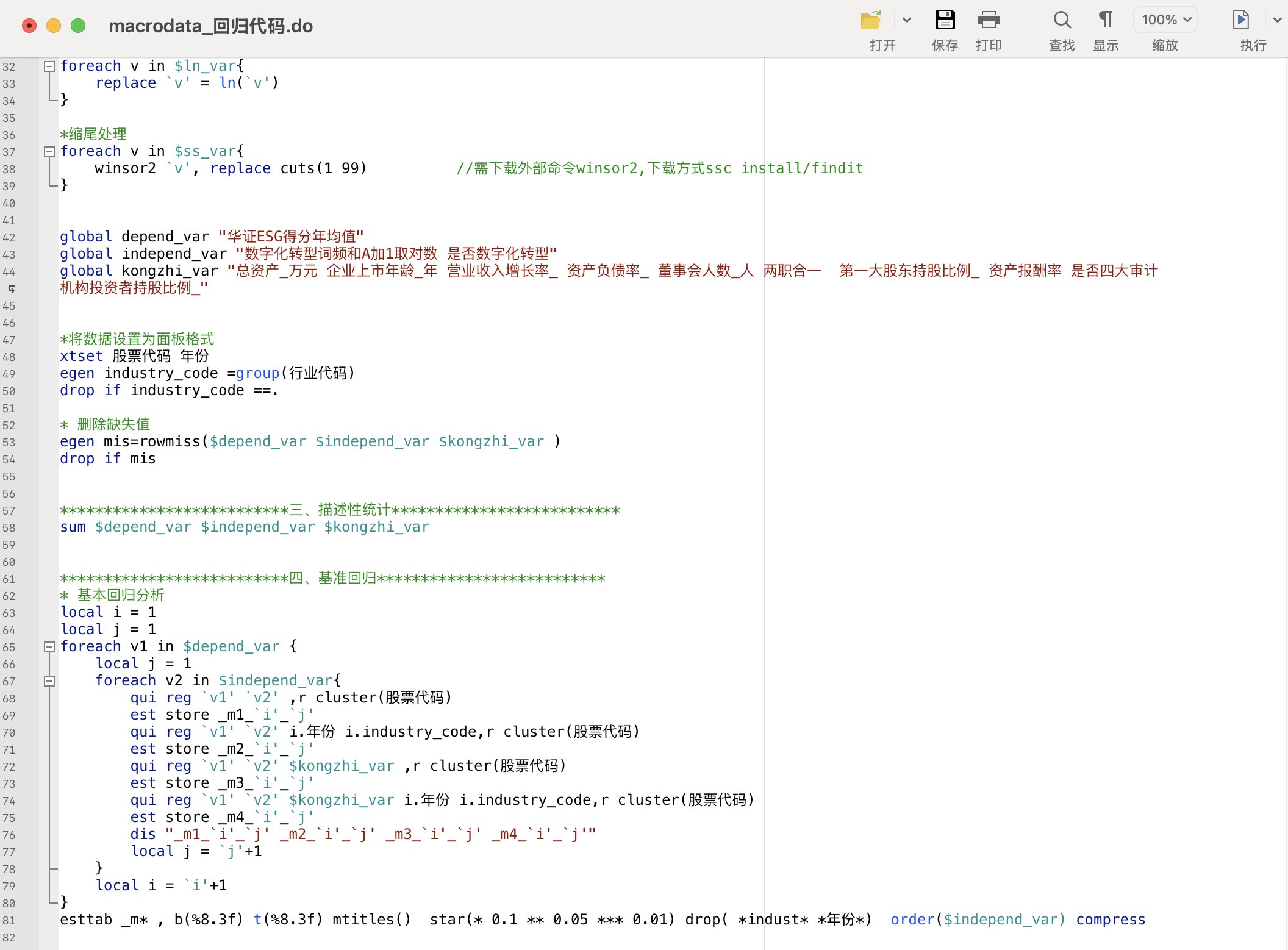Click the Execute (执行) do-file icon
Viewport: 1288px width, 950px height.
click(x=1240, y=20)
